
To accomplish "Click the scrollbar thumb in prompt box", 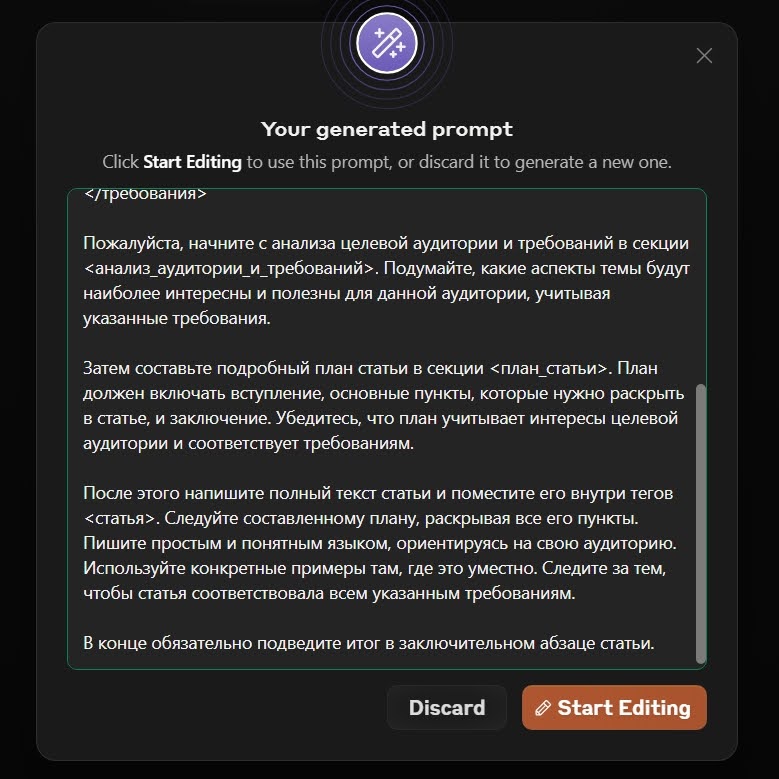I will coord(701,523).
